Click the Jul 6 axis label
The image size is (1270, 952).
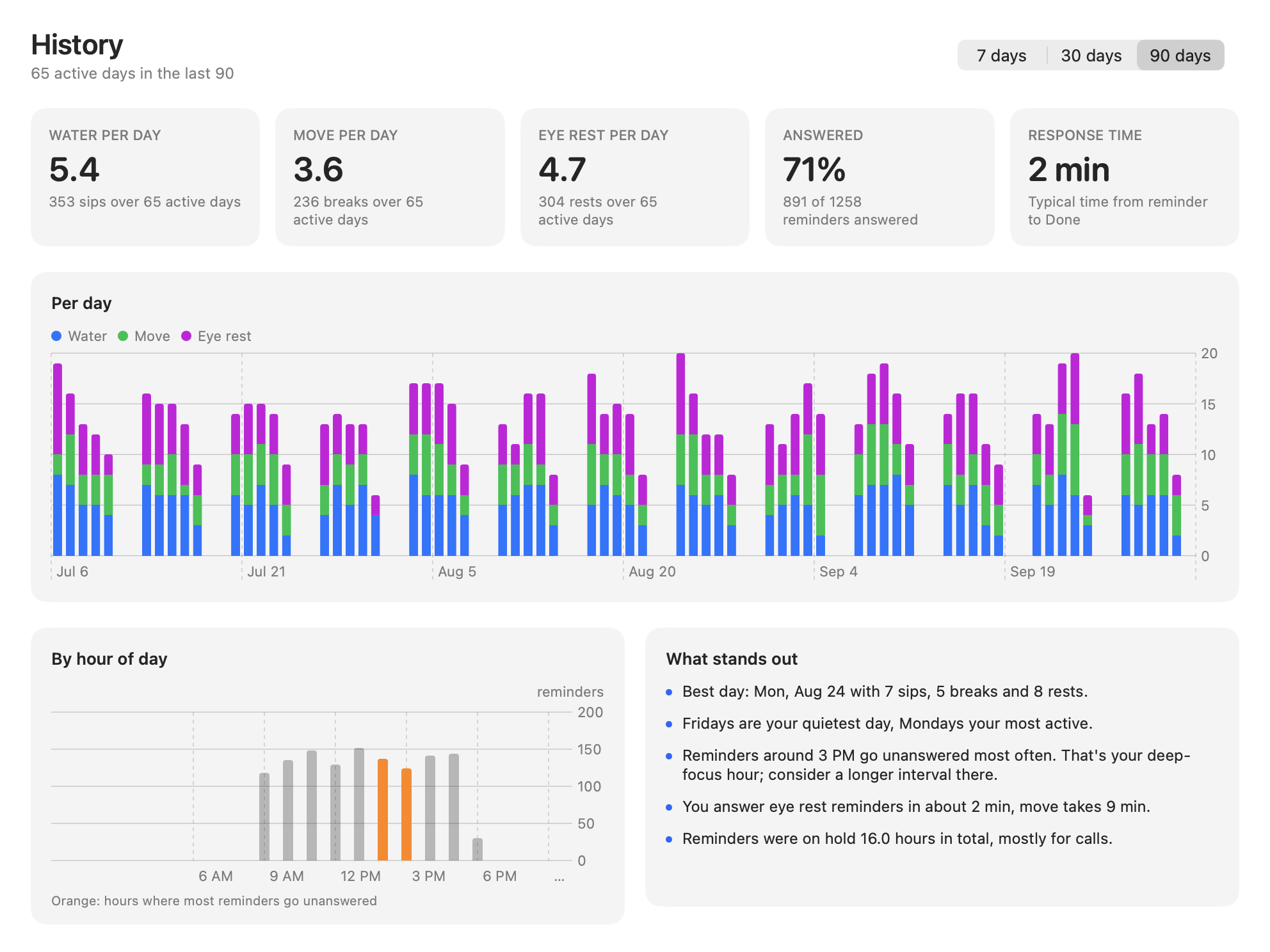click(x=72, y=571)
